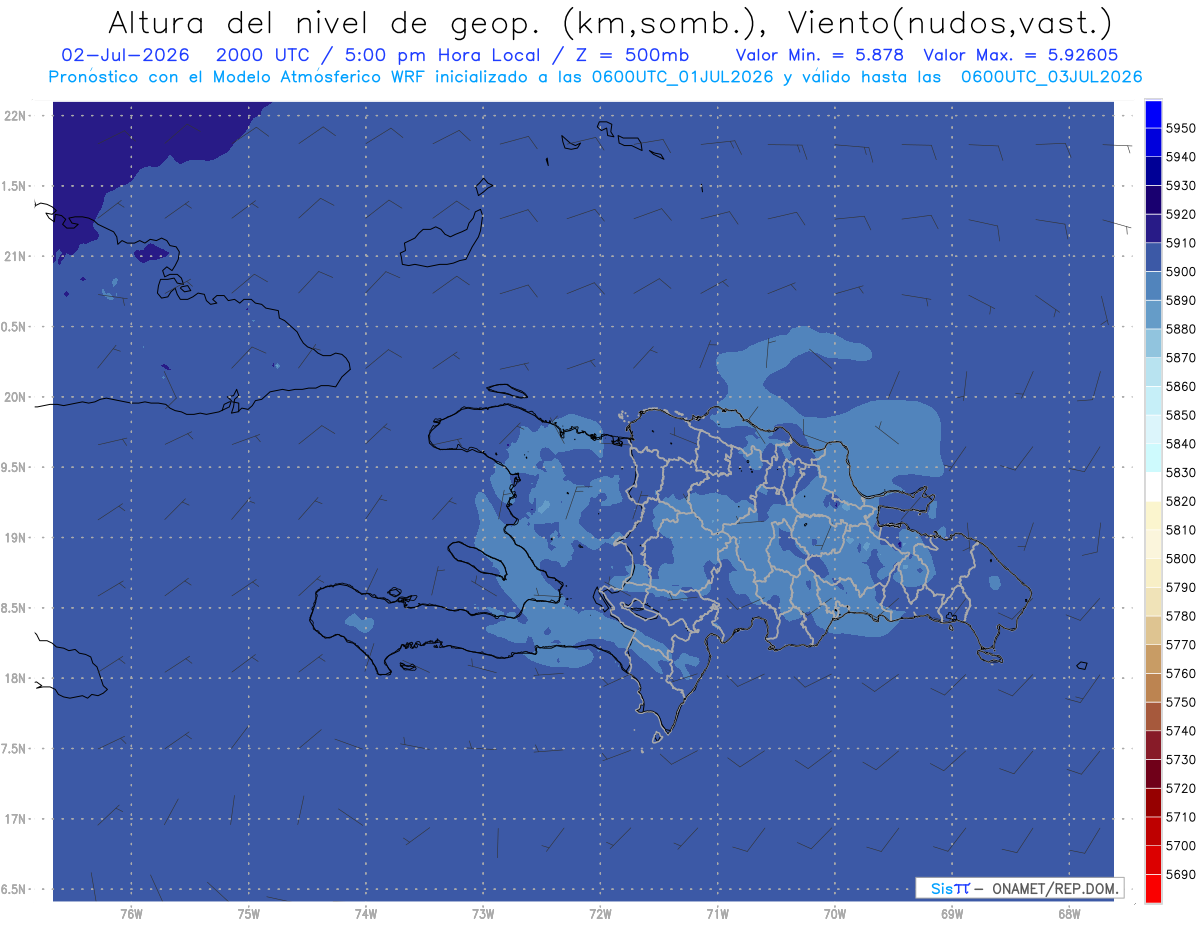Click the legend value '5930'
Viewport: 1200px width, 927px height.
[x=1180, y=186]
